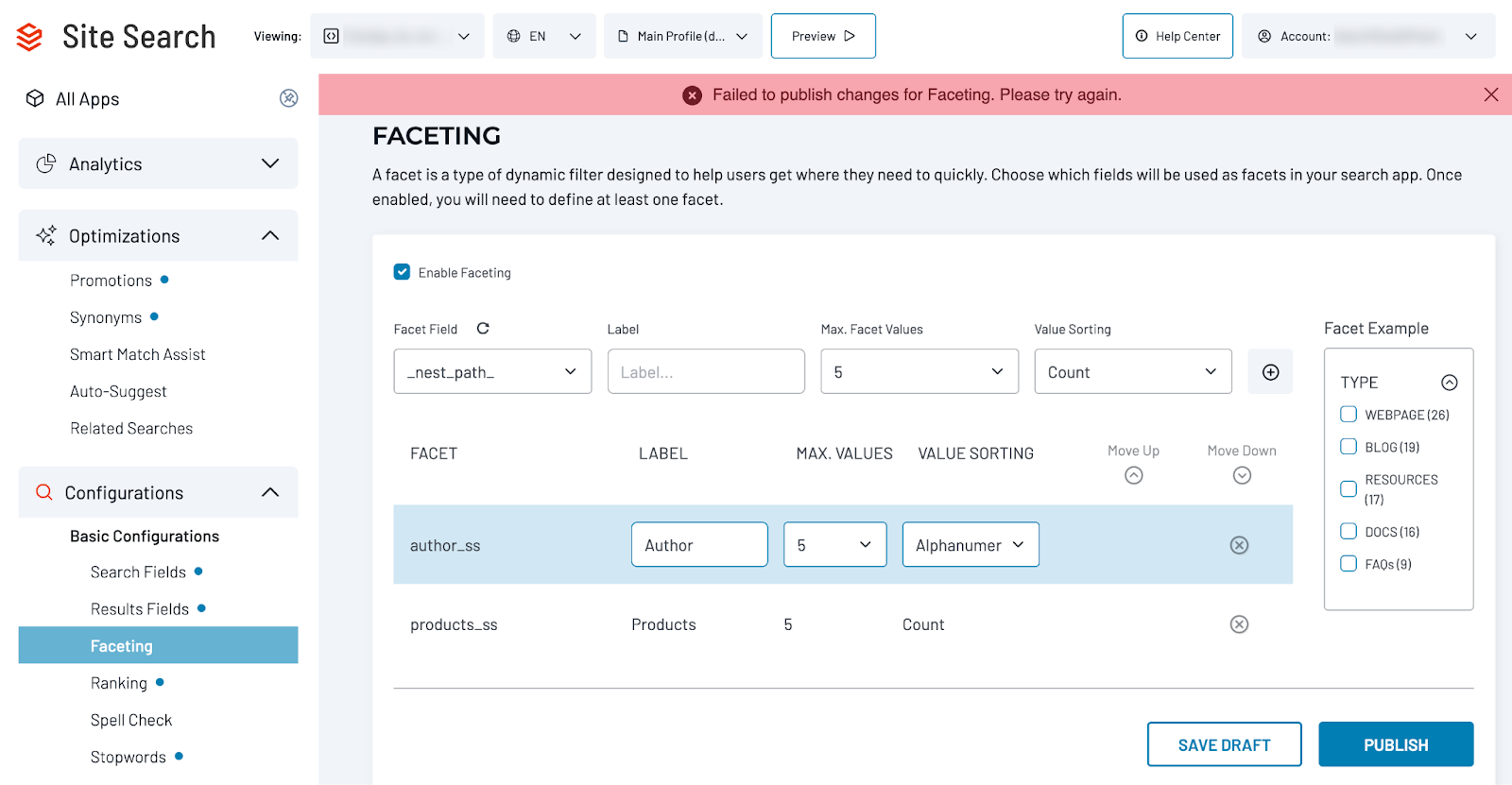Open Results Fields configuration
Viewport: 1512px width, 785px height.
140,608
